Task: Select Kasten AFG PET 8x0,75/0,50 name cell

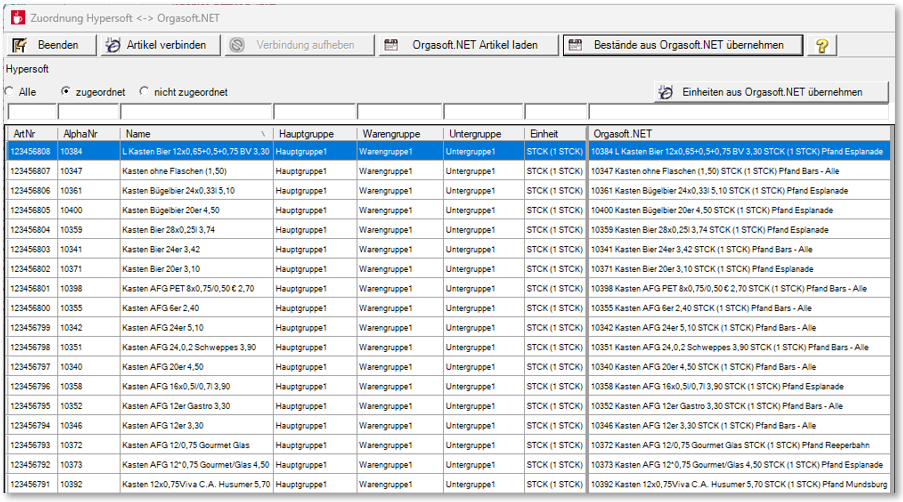Action: coord(196,288)
